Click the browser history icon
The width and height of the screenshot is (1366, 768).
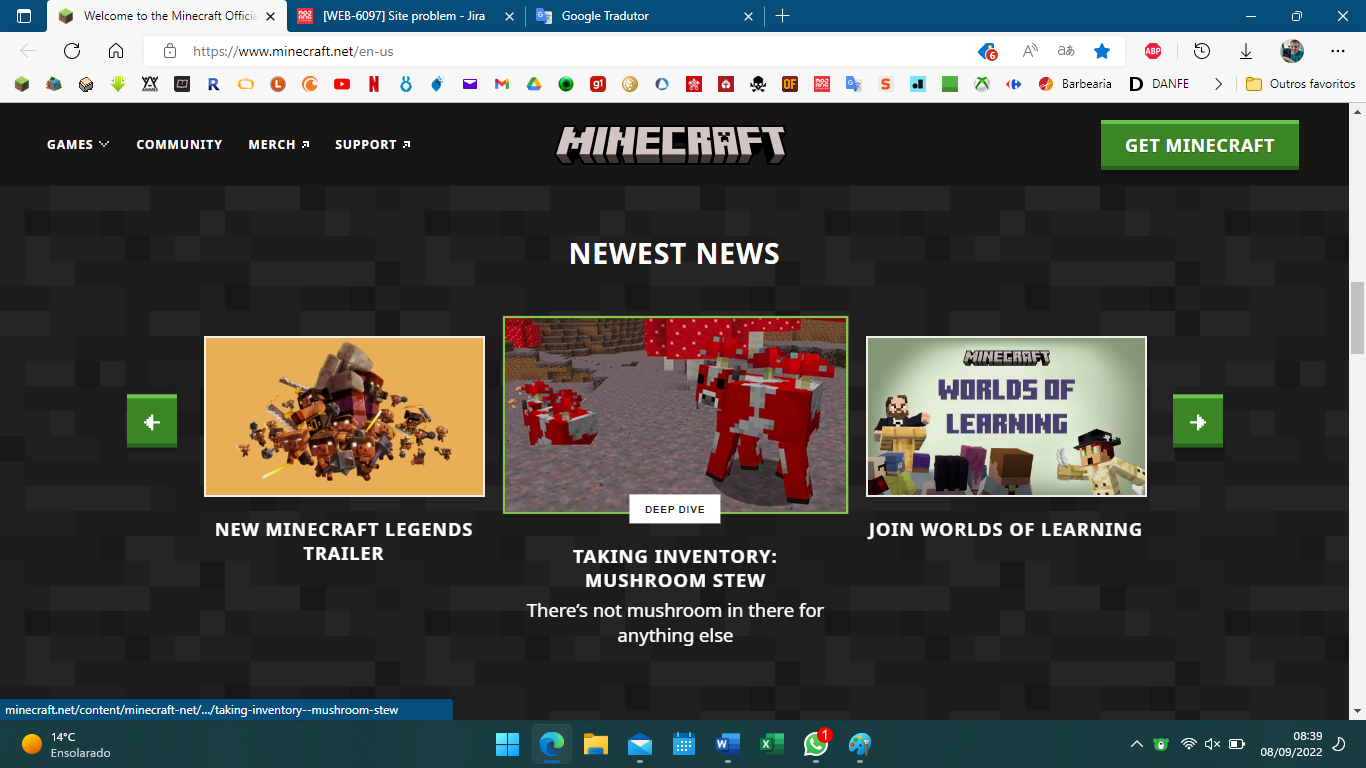point(1202,51)
